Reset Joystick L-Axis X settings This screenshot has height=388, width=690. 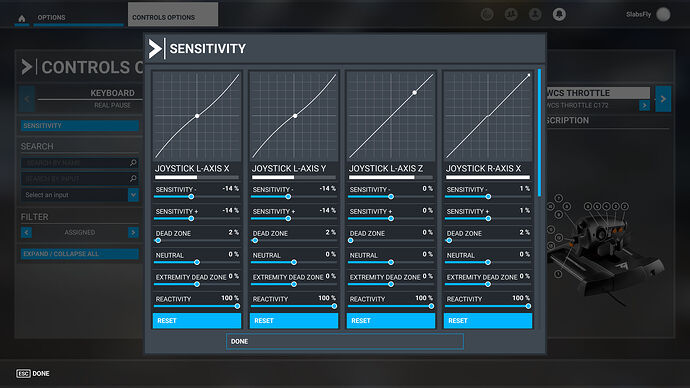pos(197,321)
